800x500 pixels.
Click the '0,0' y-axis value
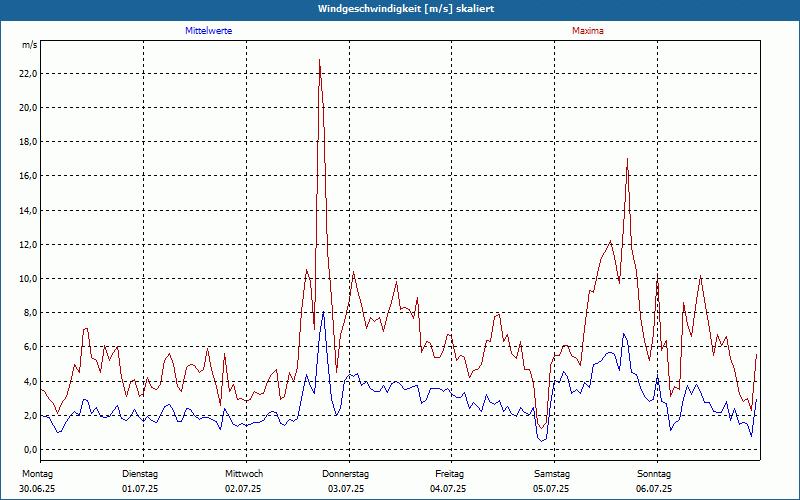(x=30, y=449)
